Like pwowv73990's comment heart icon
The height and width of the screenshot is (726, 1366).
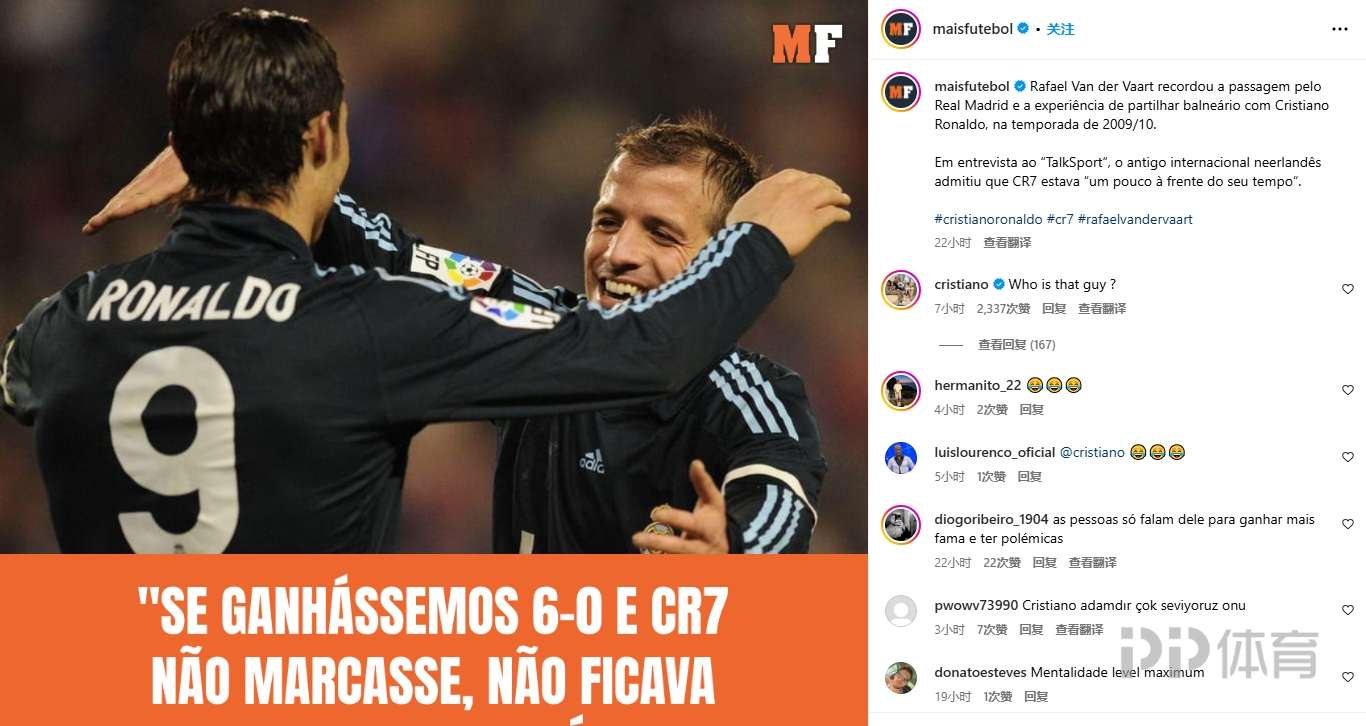tap(1348, 610)
